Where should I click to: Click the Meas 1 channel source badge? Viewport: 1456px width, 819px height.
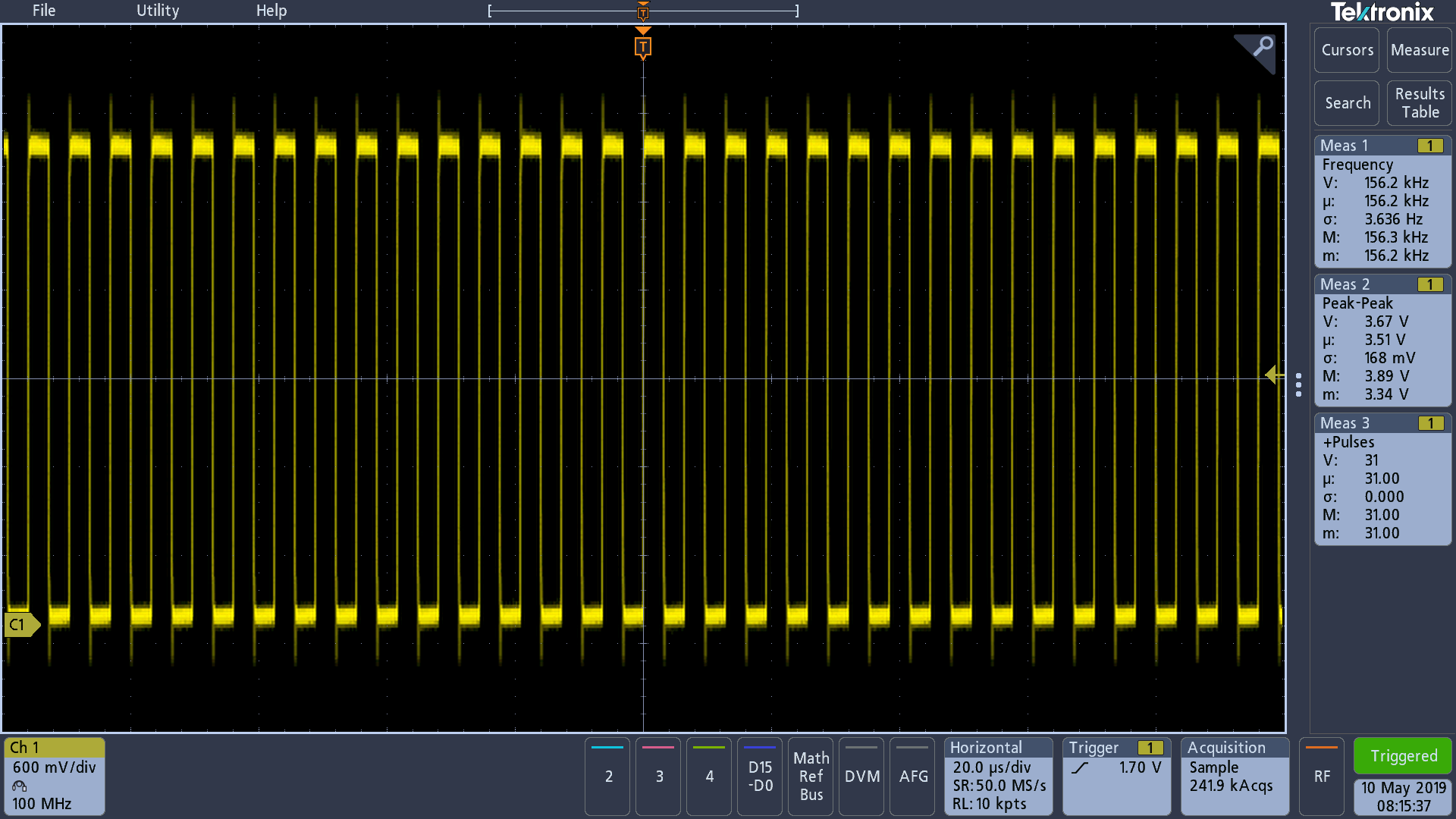(1429, 146)
